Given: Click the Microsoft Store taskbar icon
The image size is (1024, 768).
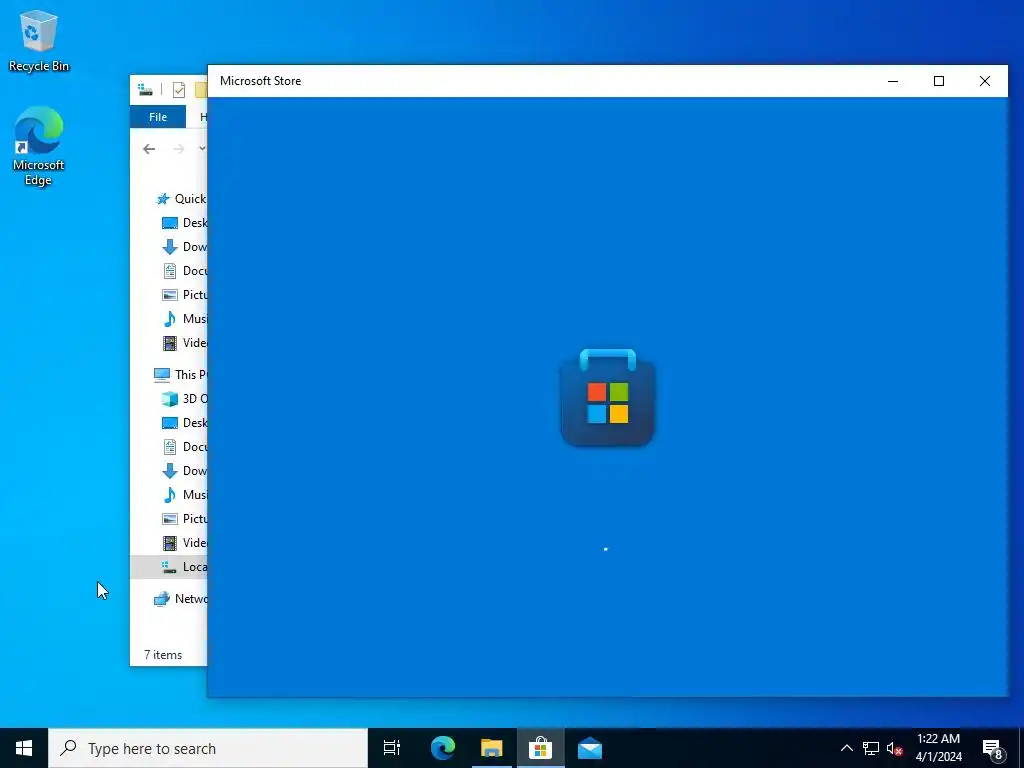Looking at the screenshot, I should [x=541, y=748].
